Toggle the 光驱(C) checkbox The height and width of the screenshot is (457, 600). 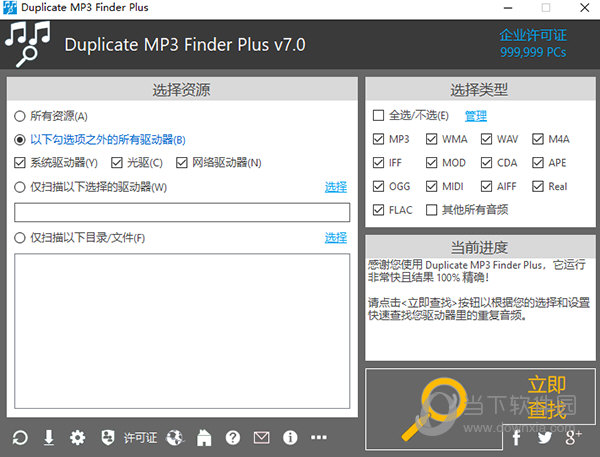(116, 163)
